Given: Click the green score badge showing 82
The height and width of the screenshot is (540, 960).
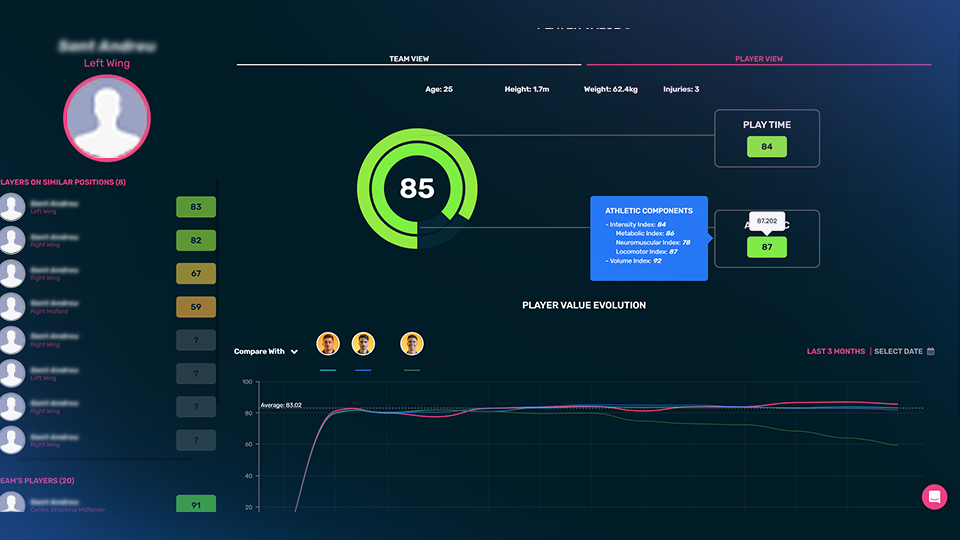Looking at the screenshot, I should click(x=196, y=240).
